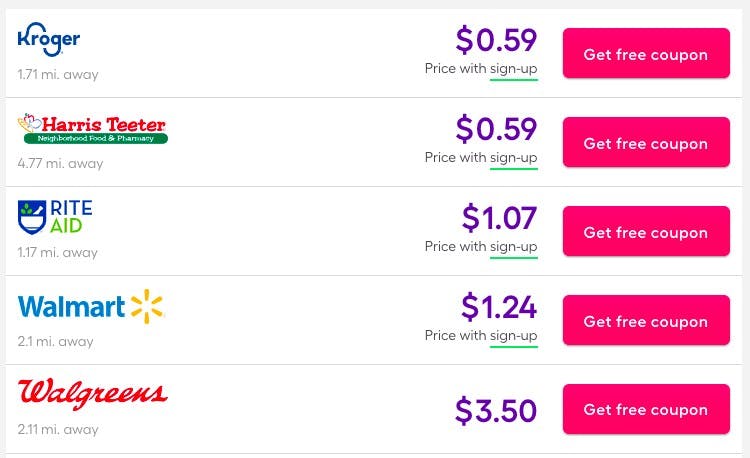Image resolution: width=750 pixels, height=458 pixels.
Task: Click the Walmart logo
Action: (90, 306)
